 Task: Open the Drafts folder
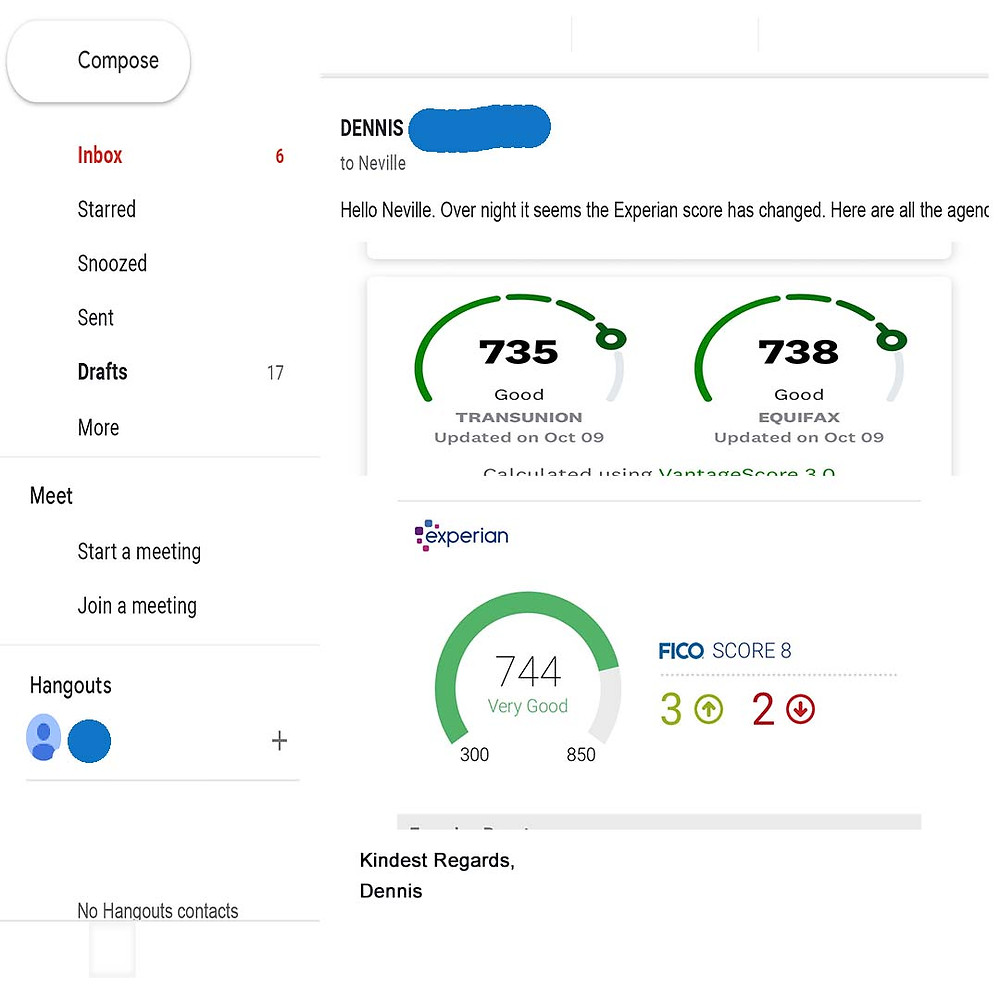(103, 372)
